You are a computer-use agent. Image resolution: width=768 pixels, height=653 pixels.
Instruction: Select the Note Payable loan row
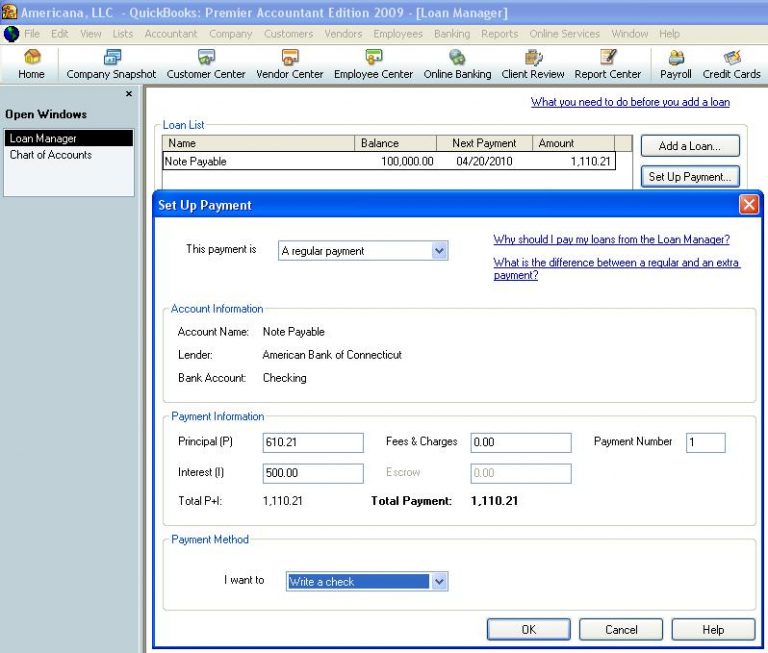pos(389,161)
